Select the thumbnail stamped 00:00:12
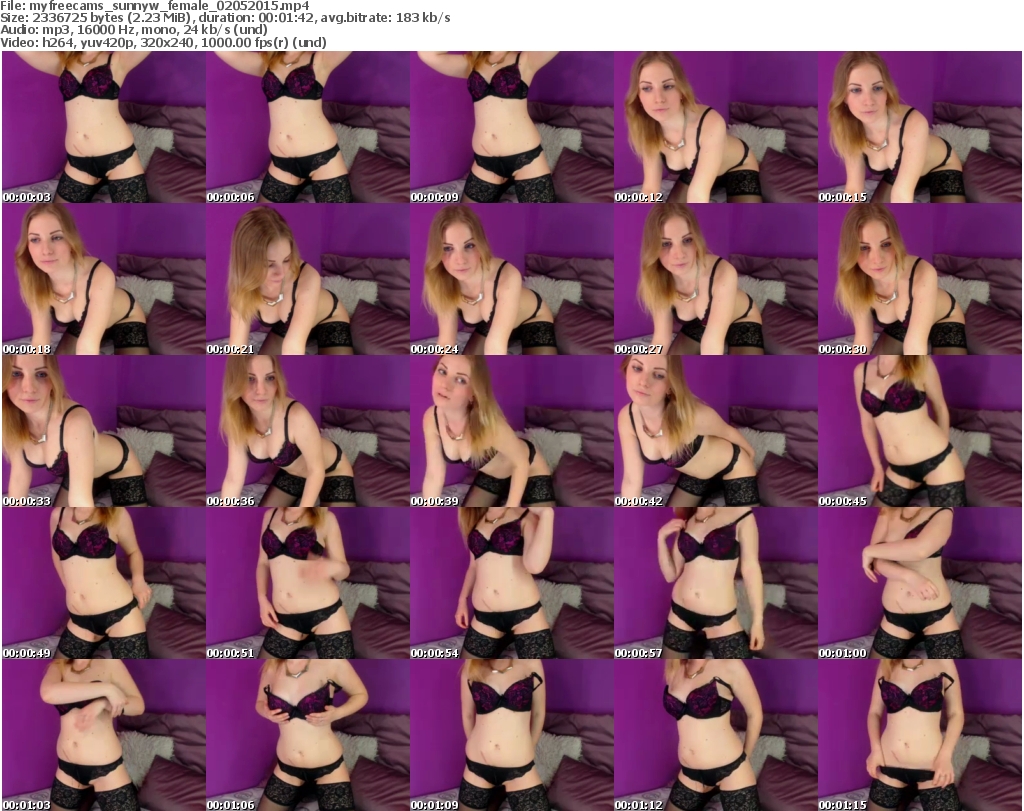 point(716,127)
